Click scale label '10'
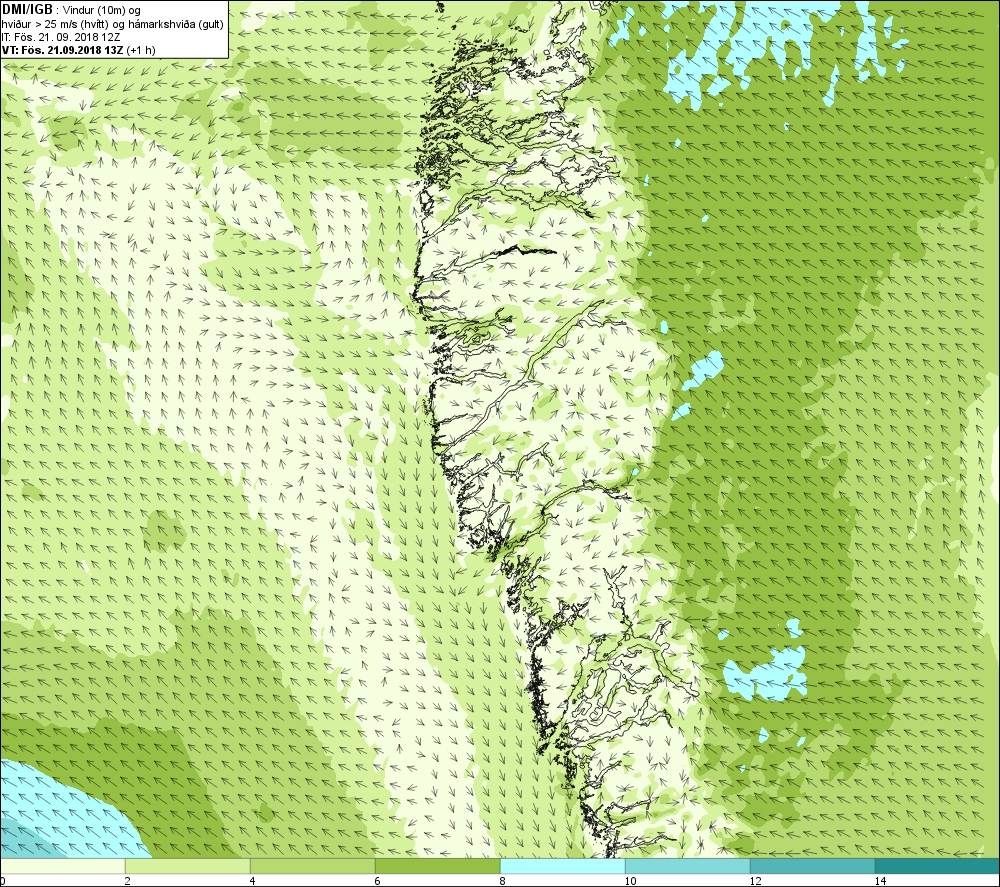 [x=630, y=881]
